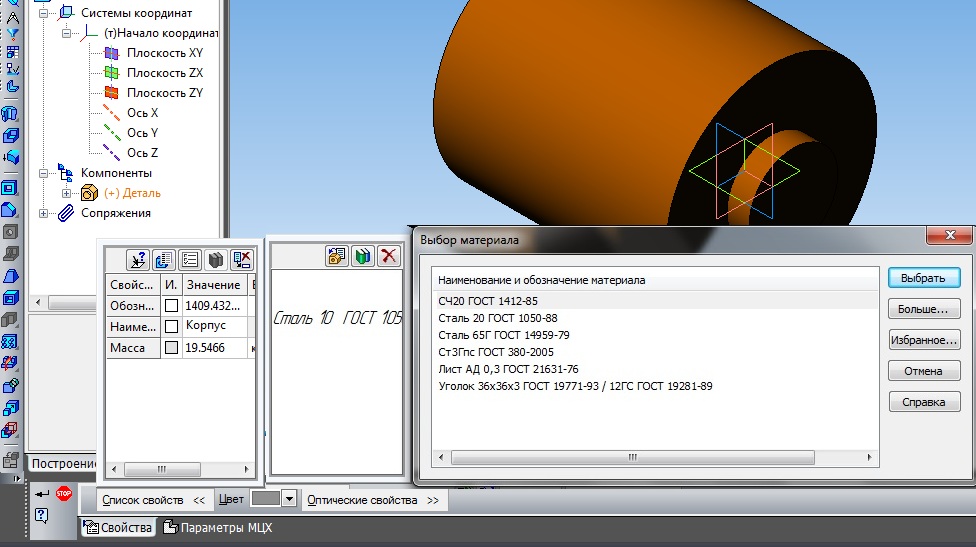
Task: Click the Системы координат tree icon
Action: 66,12
